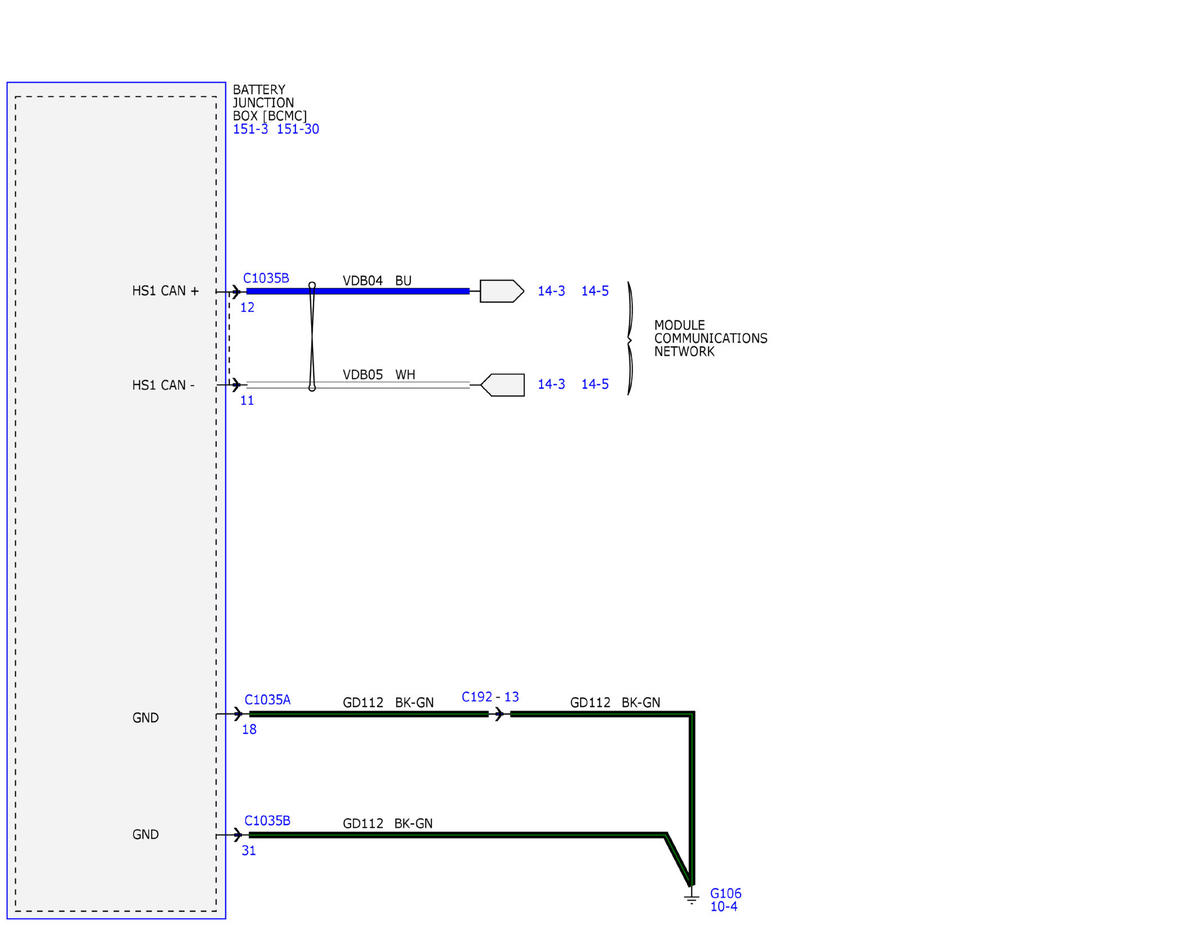Open 14-3 reference next to VDB05 wire
The height and width of the screenshot is (927, 1200).
pos(551,384)
